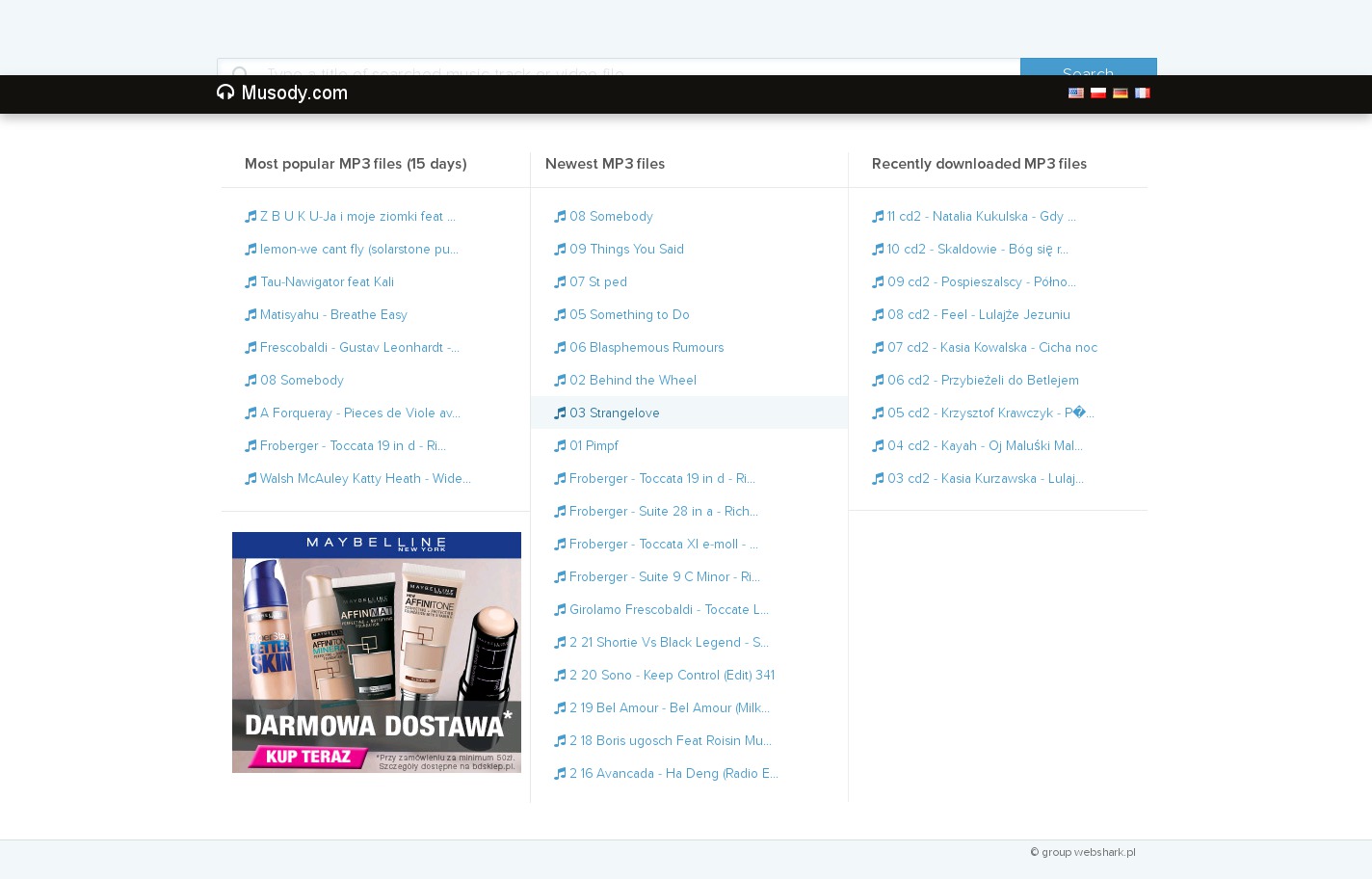Choose the German flag language icon

(1120, 93)
